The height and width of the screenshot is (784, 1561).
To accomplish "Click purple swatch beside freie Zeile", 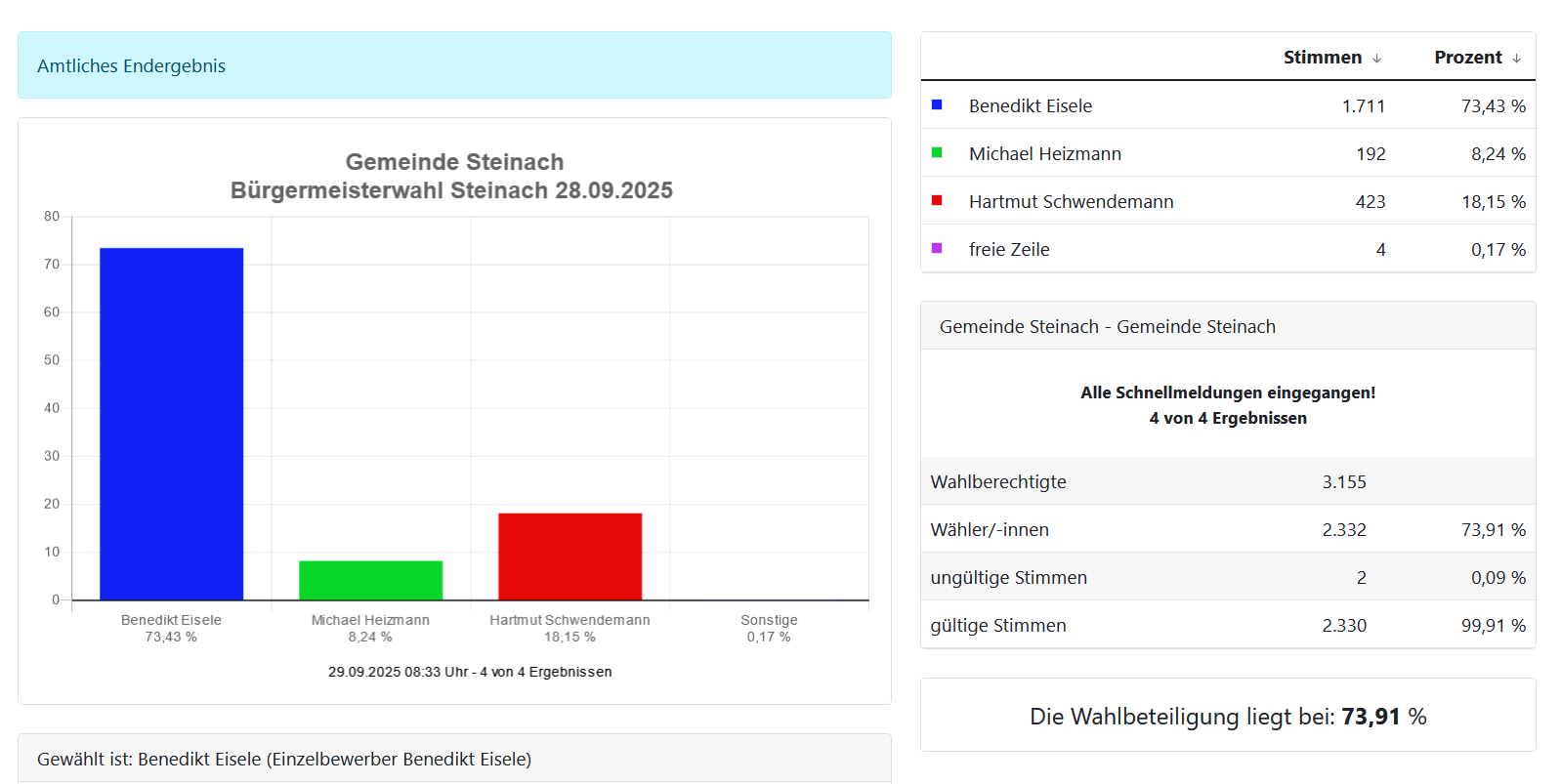I will pyautogui.click(x=937, y=248).
